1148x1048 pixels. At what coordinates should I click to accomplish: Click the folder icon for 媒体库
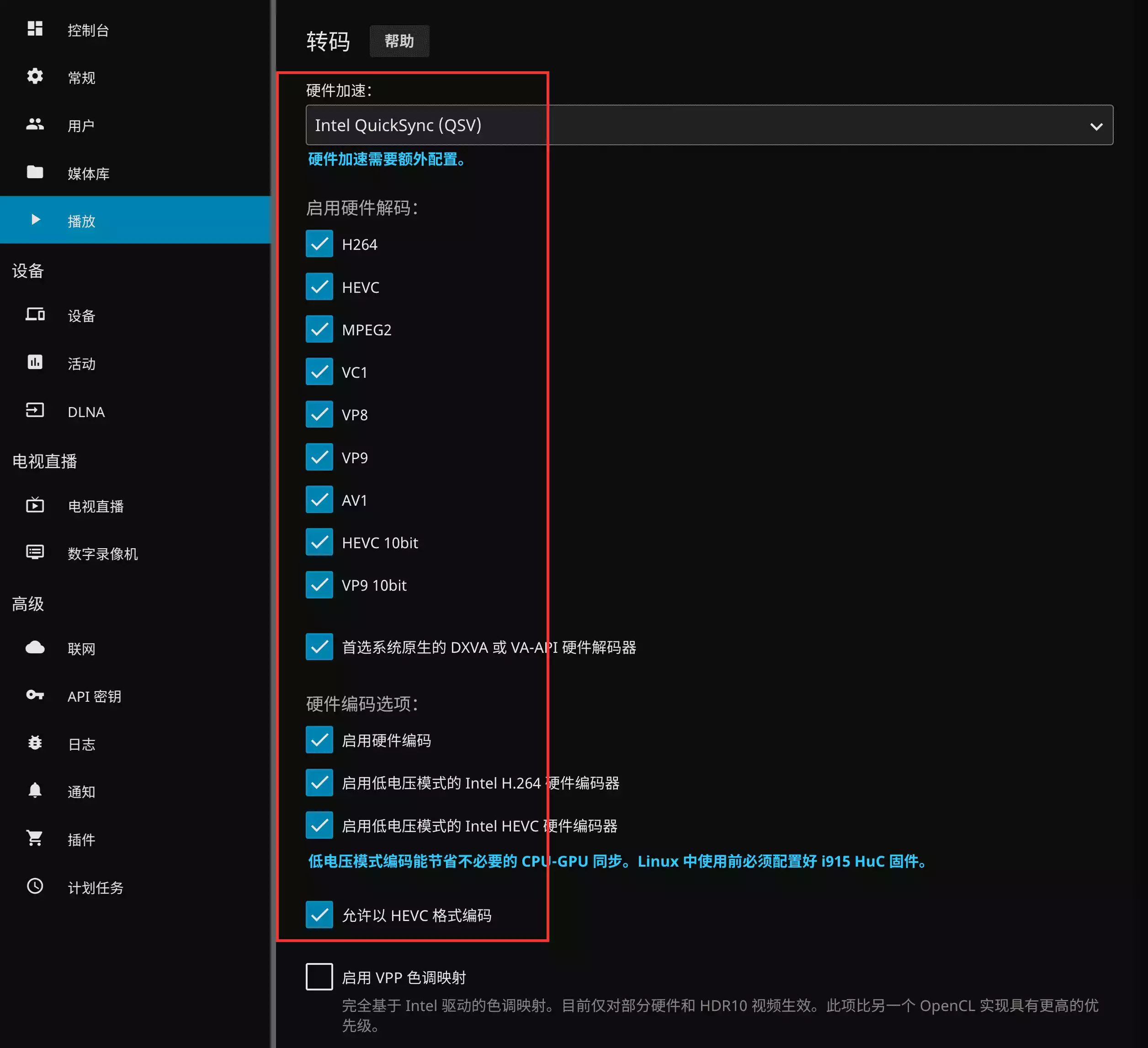[35, 172]
